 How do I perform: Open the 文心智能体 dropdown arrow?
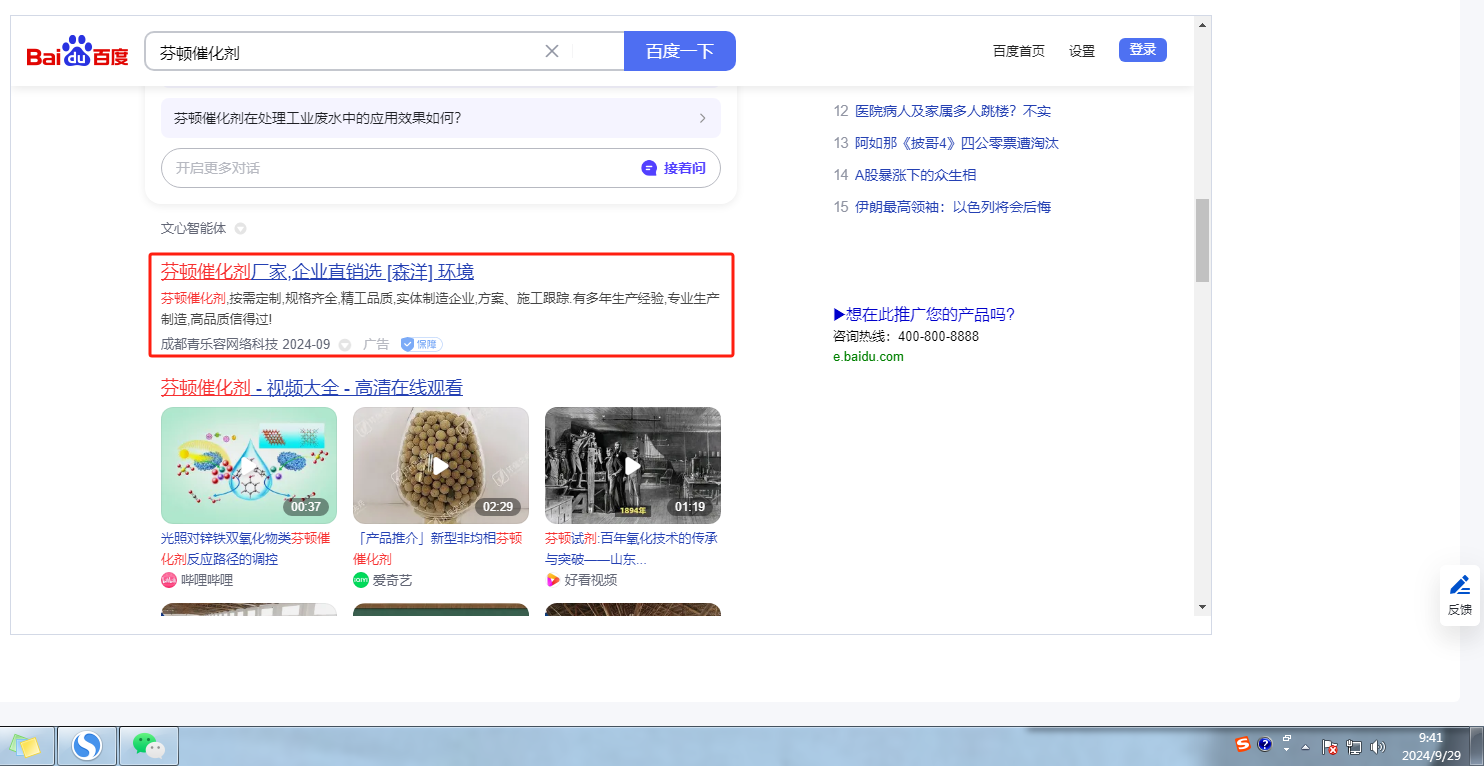[x=240, y=229]
